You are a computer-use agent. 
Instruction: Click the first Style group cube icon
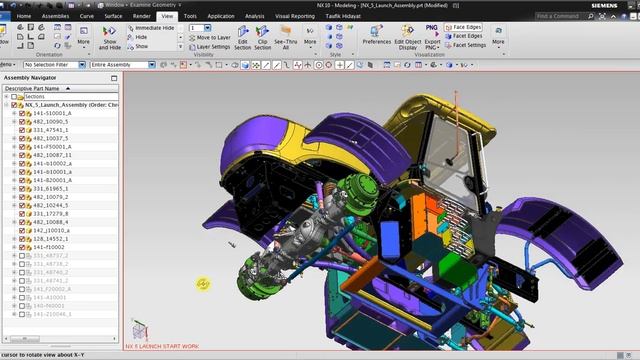pyautogui.click(x=329, y=27)
